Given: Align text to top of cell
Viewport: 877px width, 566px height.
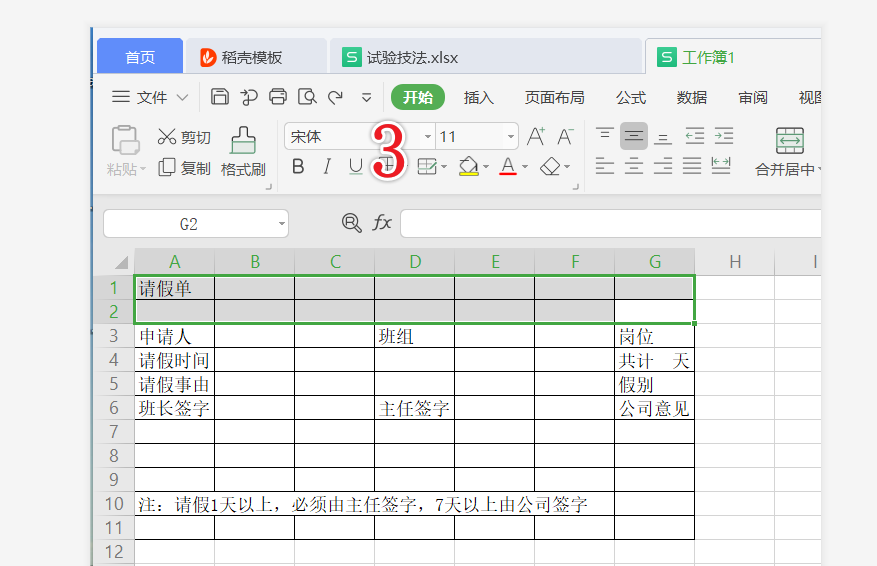Looking at the screenshot, I should (605, 136).
